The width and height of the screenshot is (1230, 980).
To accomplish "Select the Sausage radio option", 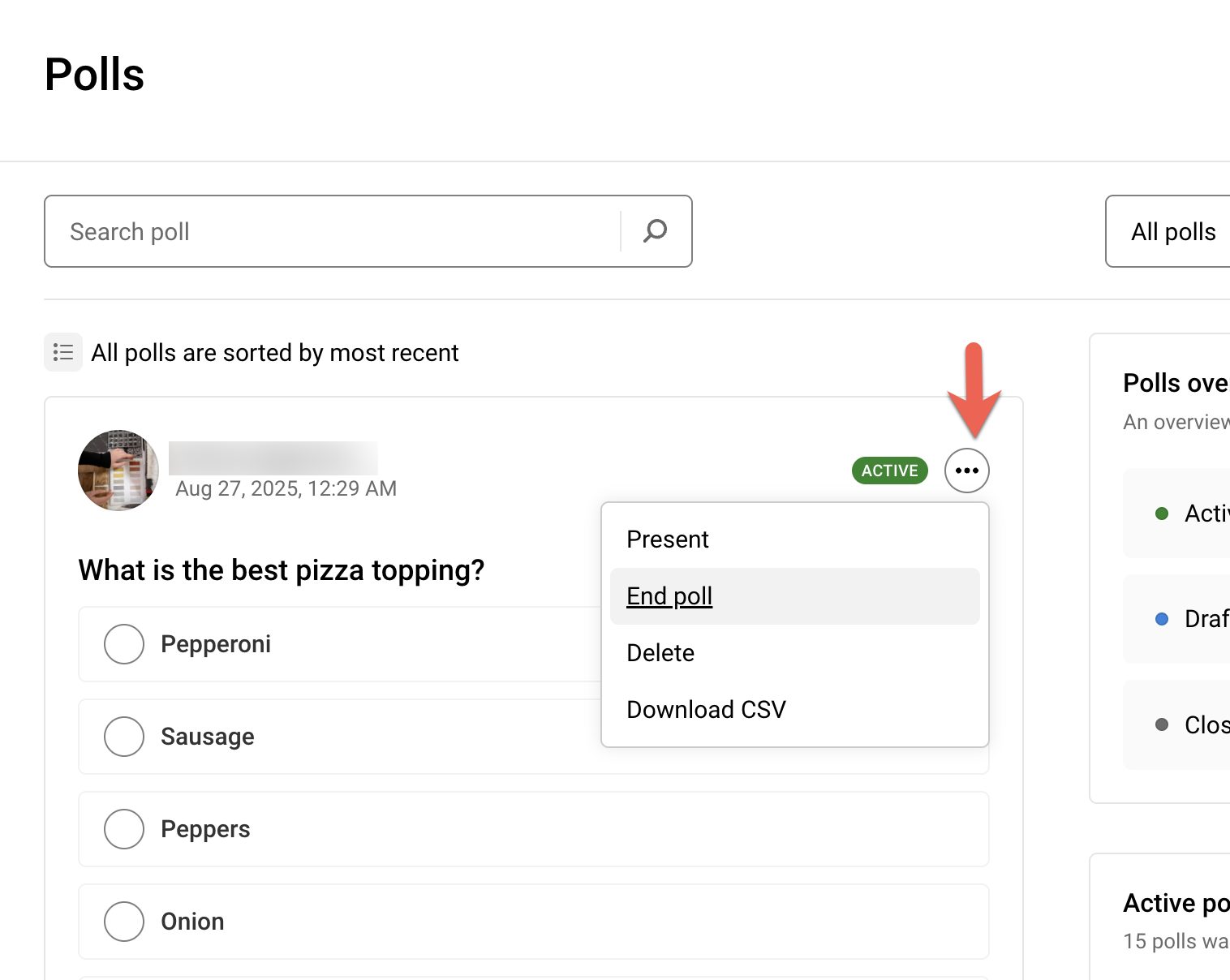I will pyautogui.click(x=124, y=737).
